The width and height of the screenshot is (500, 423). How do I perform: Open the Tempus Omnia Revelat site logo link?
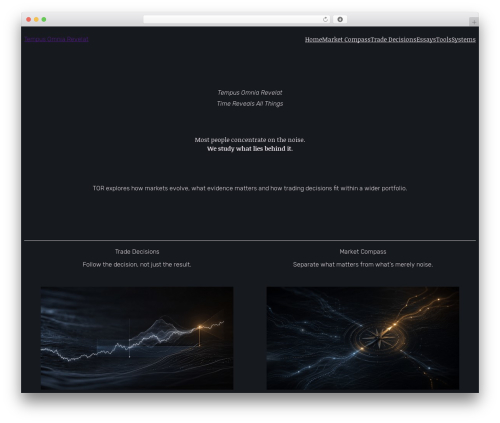click(56, 39)
